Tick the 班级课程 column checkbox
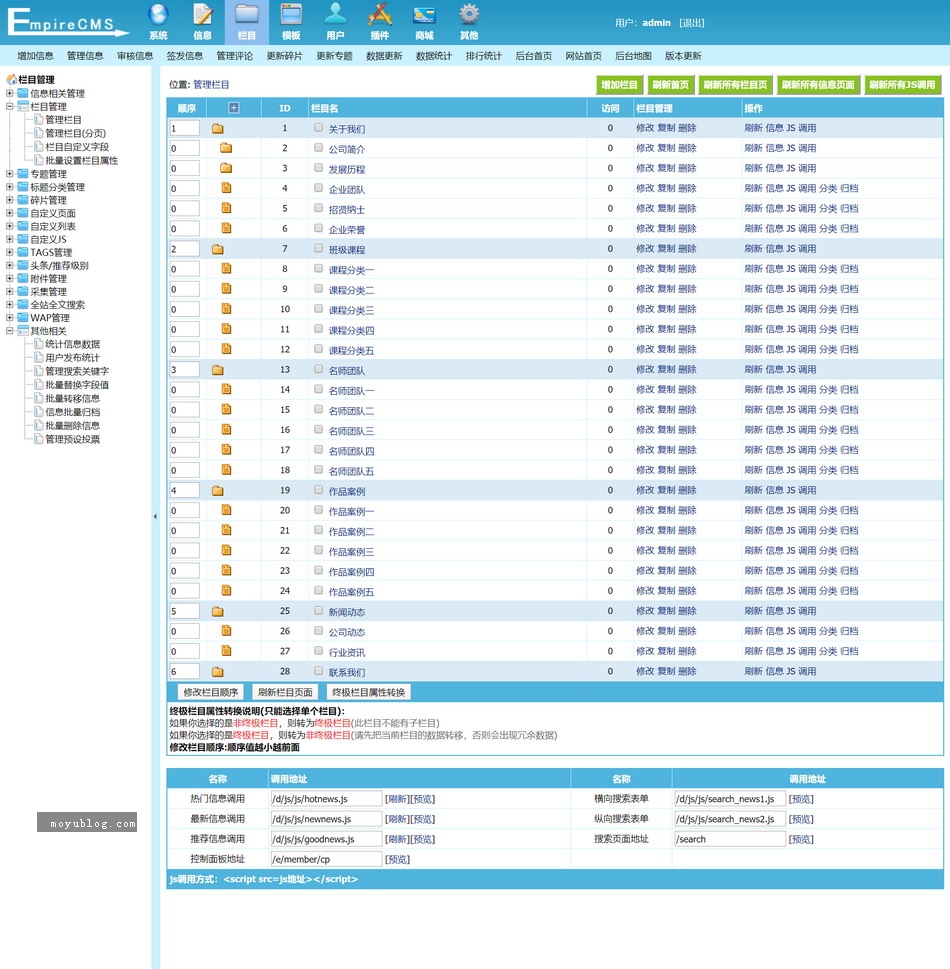 pos(319,249)
